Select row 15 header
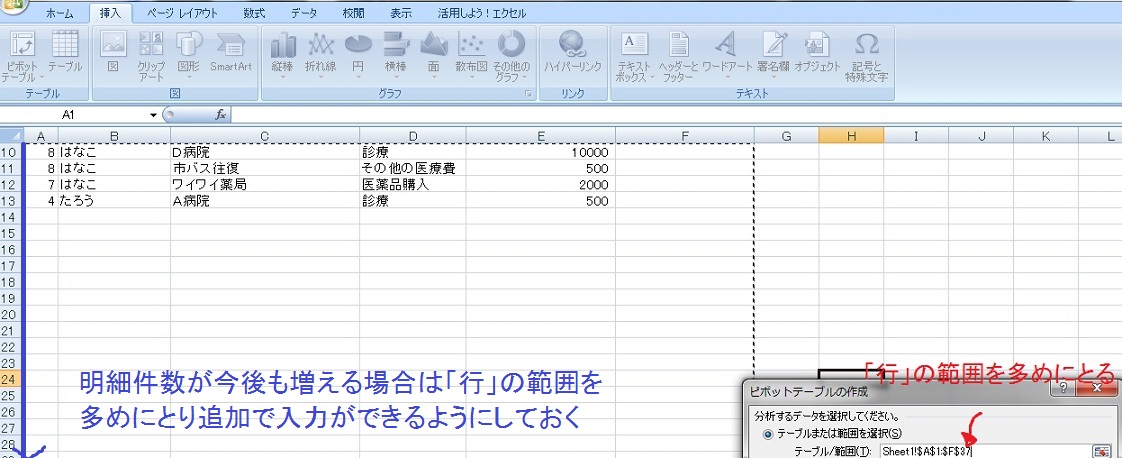The width and height of the screenshot is (1122, 458). coord(9,233)
